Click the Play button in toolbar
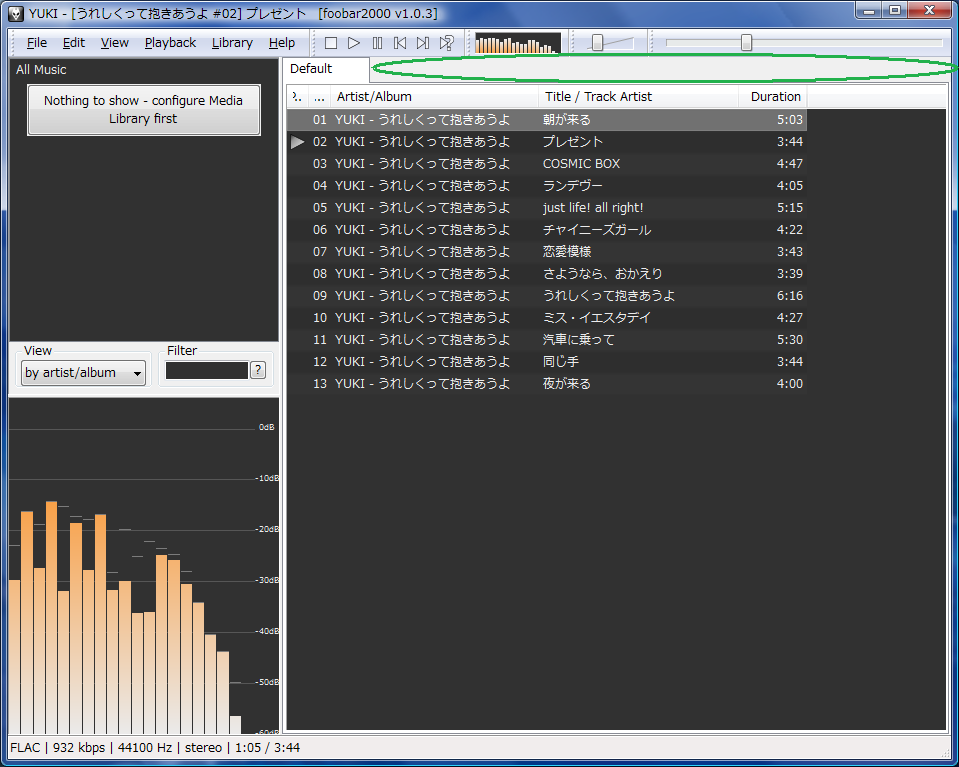This screenshot has height=767, width=959. (354, 43)
